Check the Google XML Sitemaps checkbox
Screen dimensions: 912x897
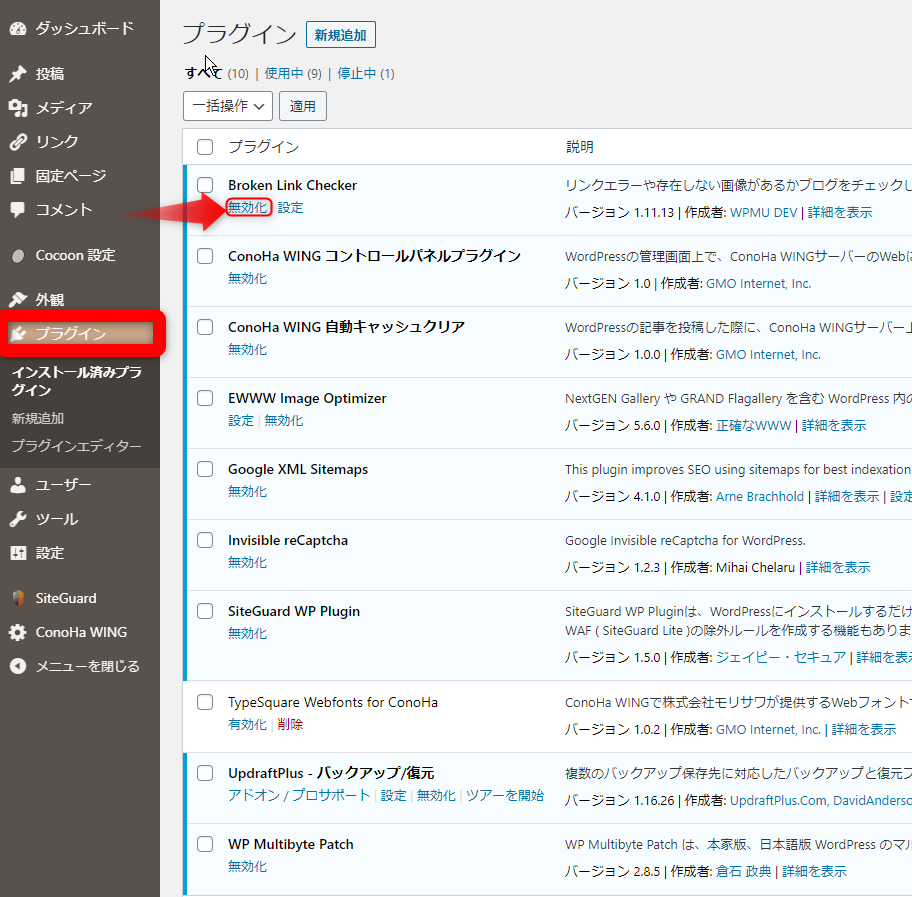205,469
